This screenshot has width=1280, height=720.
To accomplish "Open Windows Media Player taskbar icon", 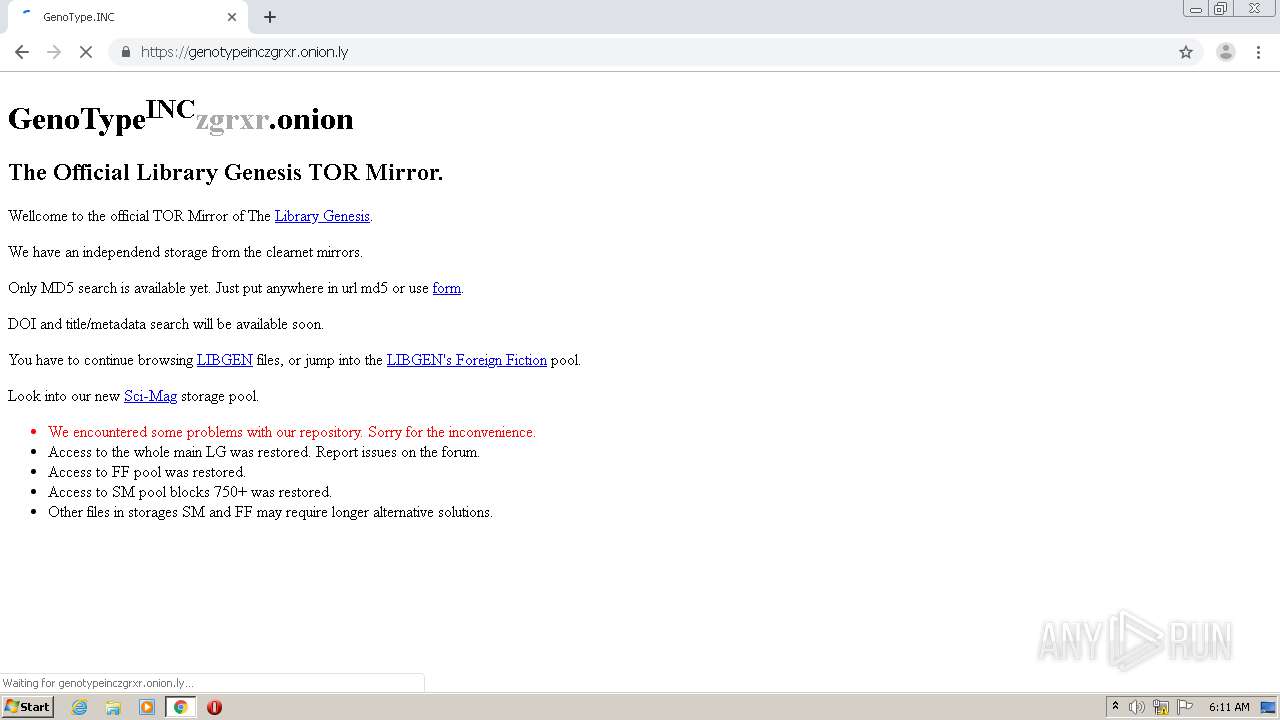I will (x=147, y=707).
